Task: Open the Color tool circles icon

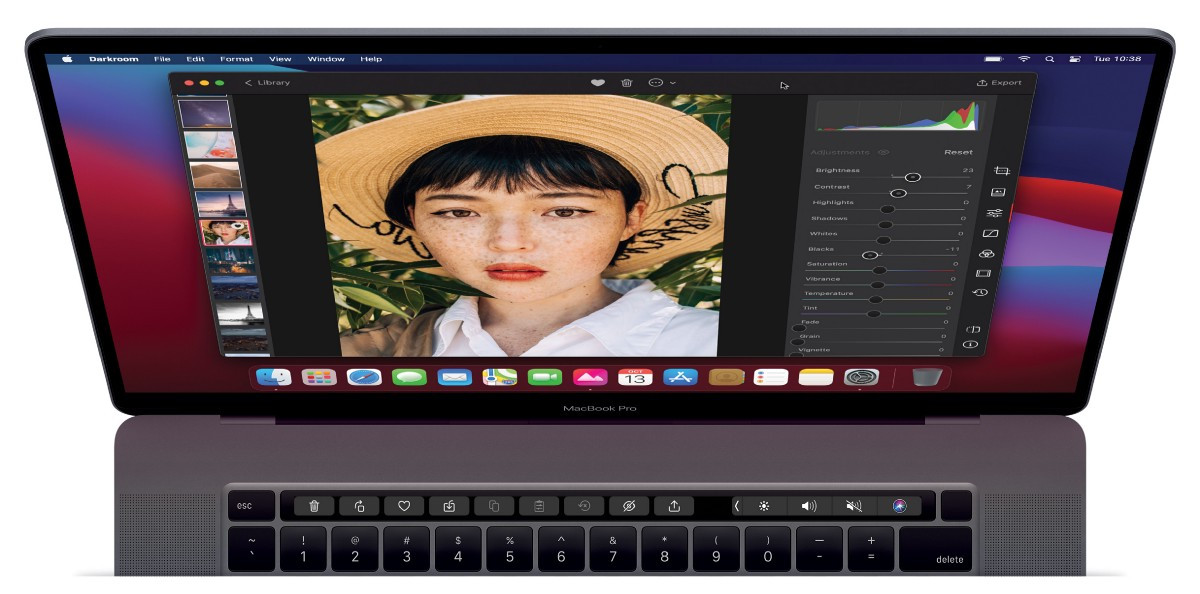Action: [987, 254]
